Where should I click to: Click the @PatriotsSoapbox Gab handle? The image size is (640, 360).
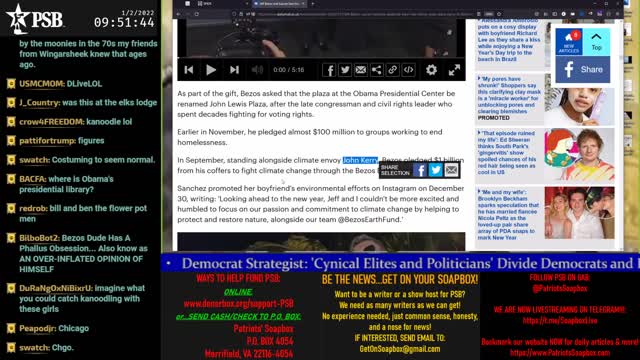click(x=560, y=288)
